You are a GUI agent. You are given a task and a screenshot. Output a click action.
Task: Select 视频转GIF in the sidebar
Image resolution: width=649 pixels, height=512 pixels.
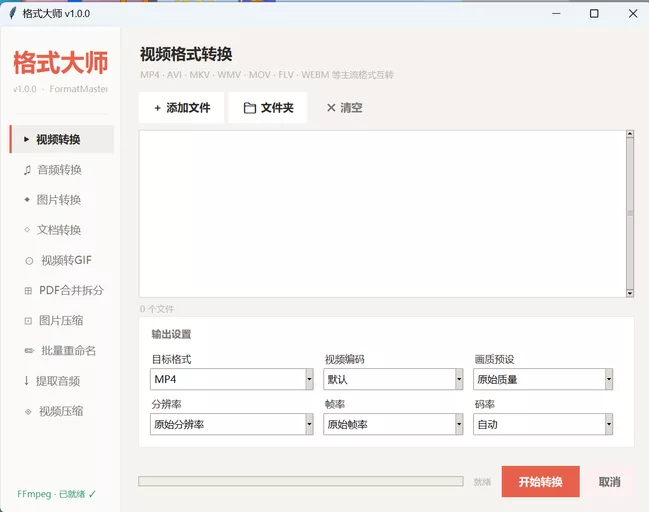click(x=62, y=260)
